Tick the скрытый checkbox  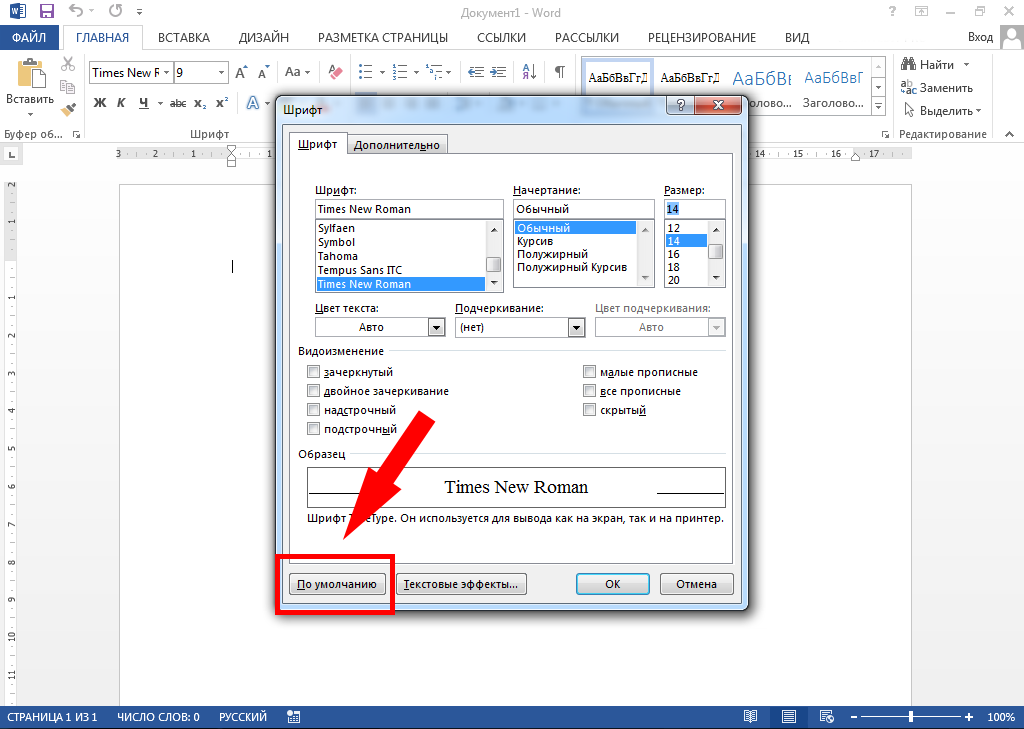click(590, 410)
